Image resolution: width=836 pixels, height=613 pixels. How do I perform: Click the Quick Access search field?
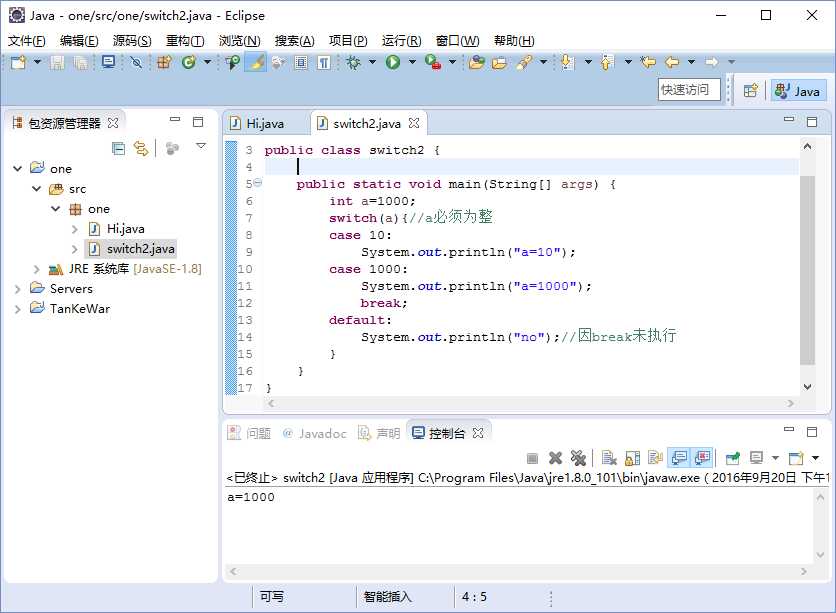click(x=689, y=90)
